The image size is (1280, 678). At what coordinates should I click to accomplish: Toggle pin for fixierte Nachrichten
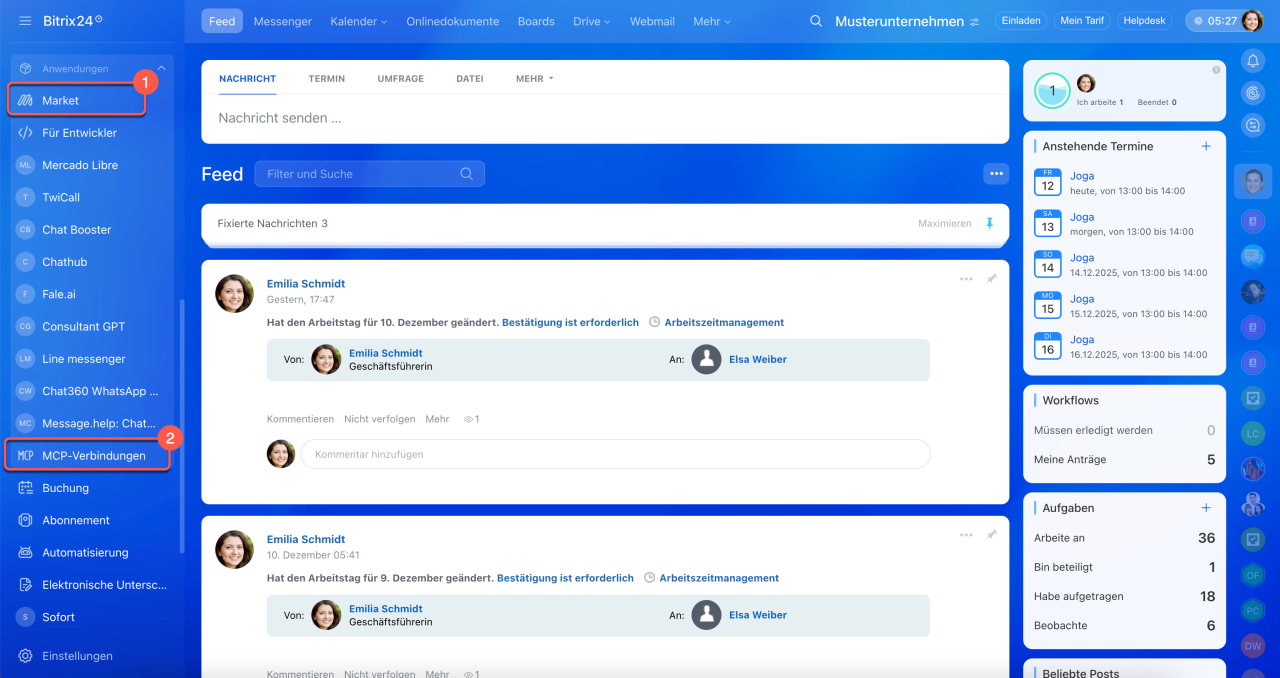click(x=990, y=224)
